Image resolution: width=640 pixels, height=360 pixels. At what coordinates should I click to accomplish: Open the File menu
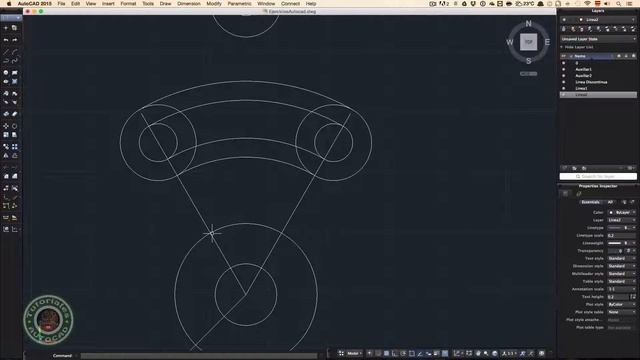coord(61,4)
